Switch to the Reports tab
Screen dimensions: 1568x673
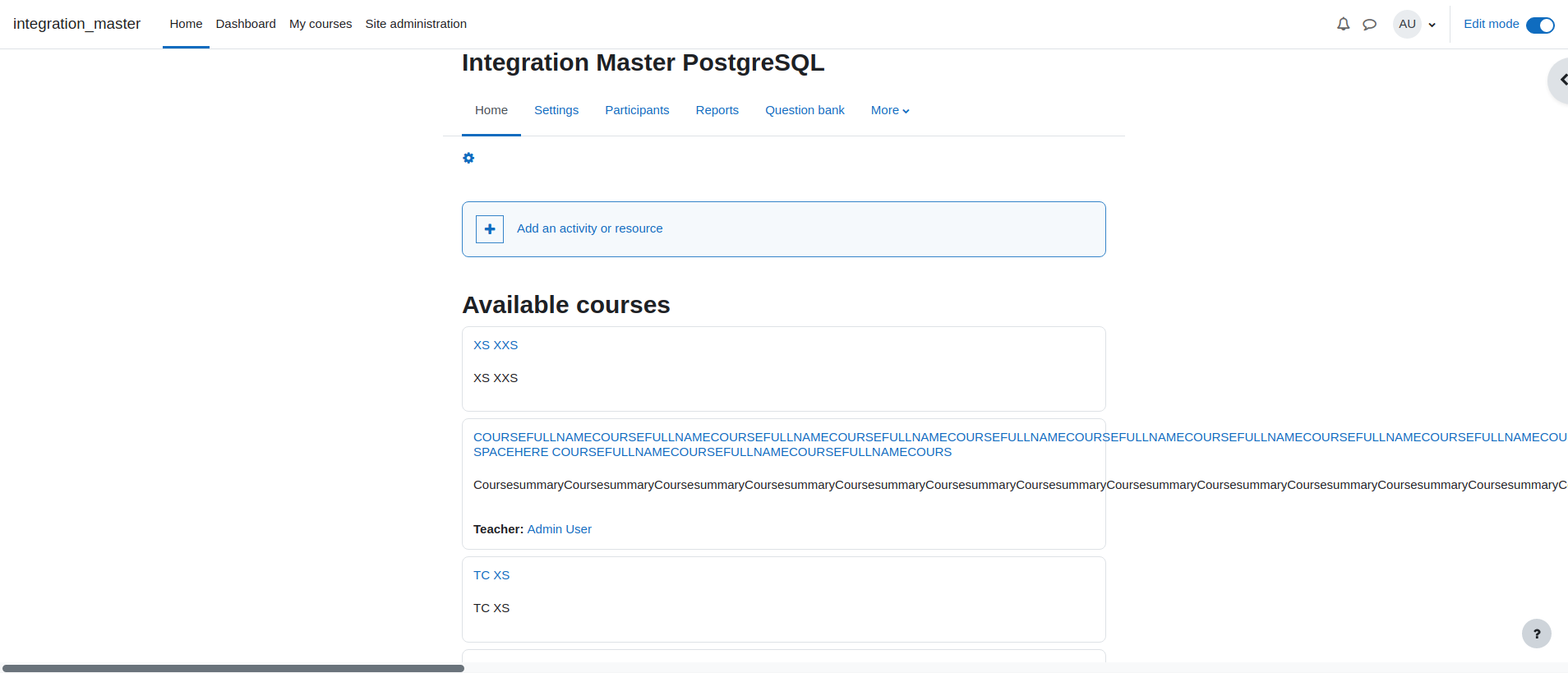click(x=717, y=110)
